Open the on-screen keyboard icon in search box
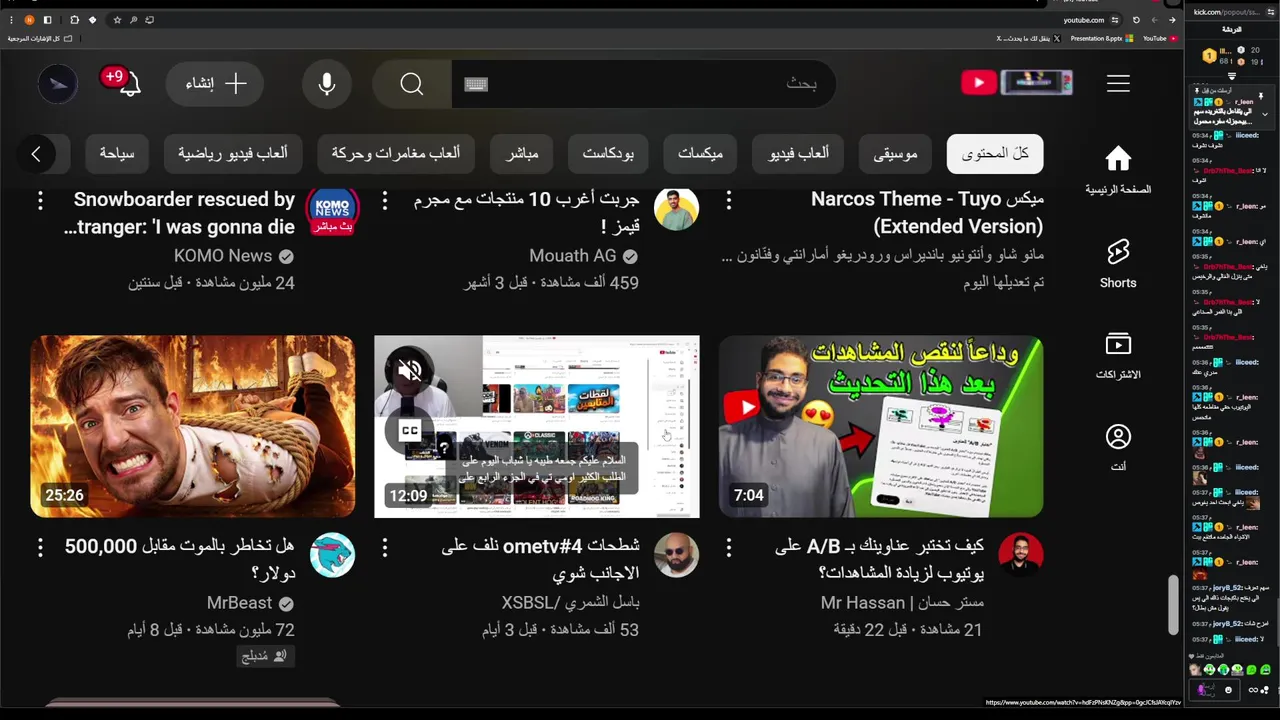 coord(476,84)
